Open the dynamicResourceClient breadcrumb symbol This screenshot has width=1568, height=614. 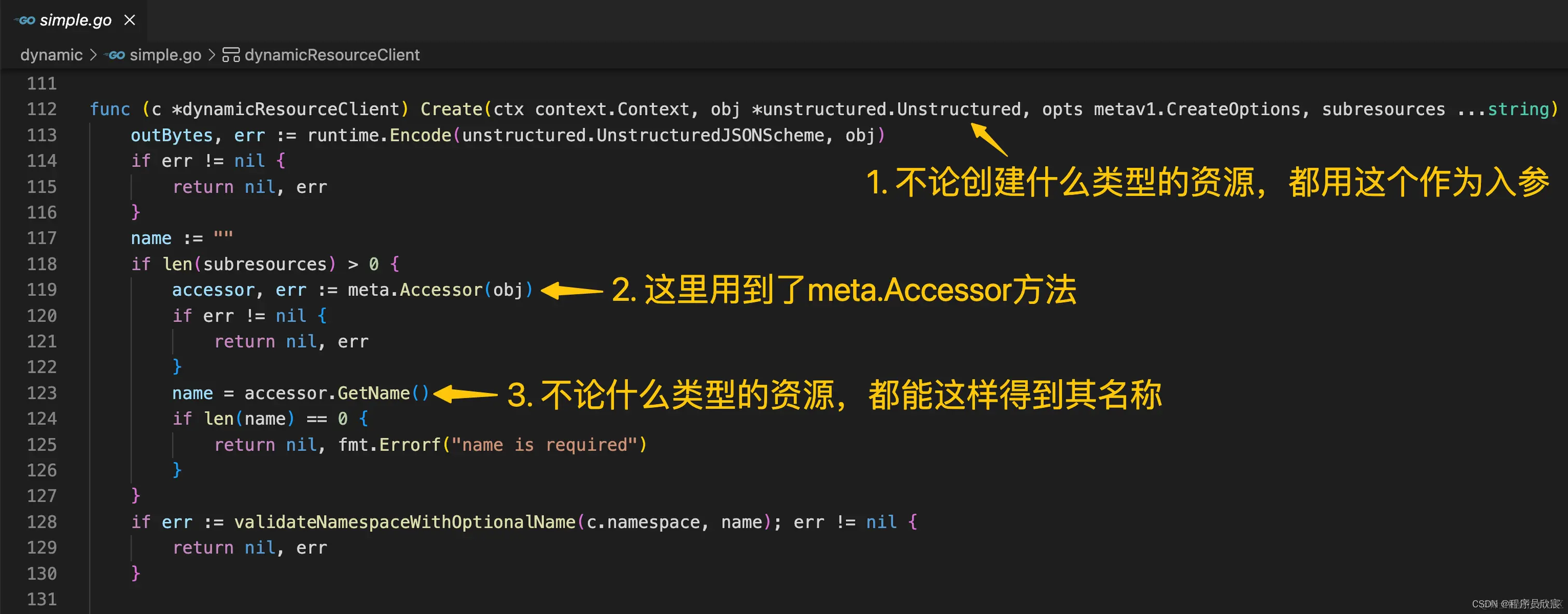pyautogui.click(x=332, y=55)
